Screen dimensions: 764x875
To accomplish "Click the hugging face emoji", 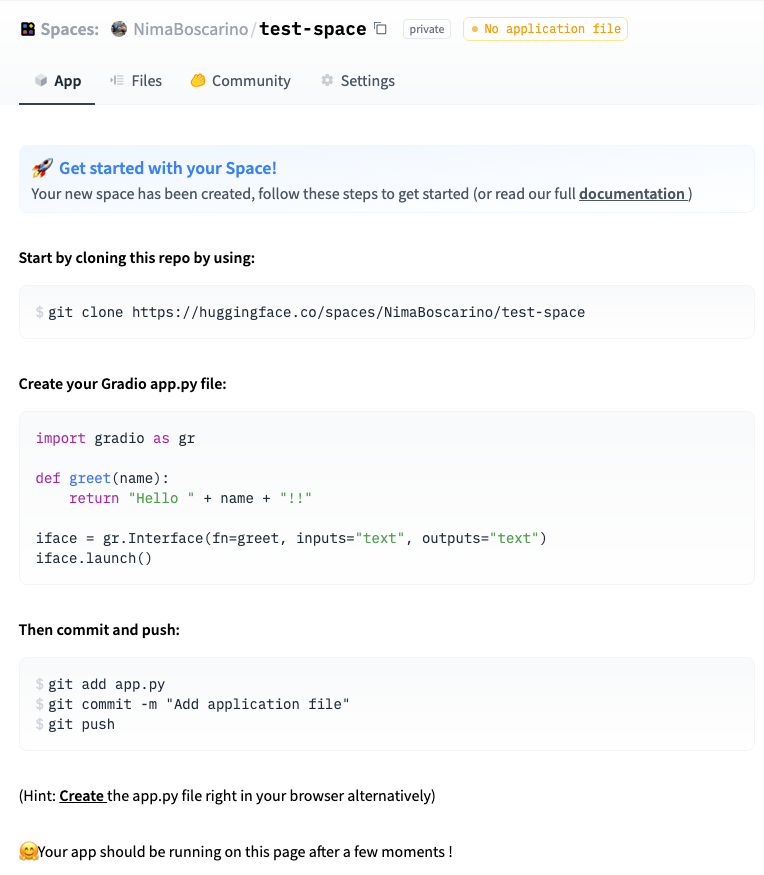I will [28, 852].
